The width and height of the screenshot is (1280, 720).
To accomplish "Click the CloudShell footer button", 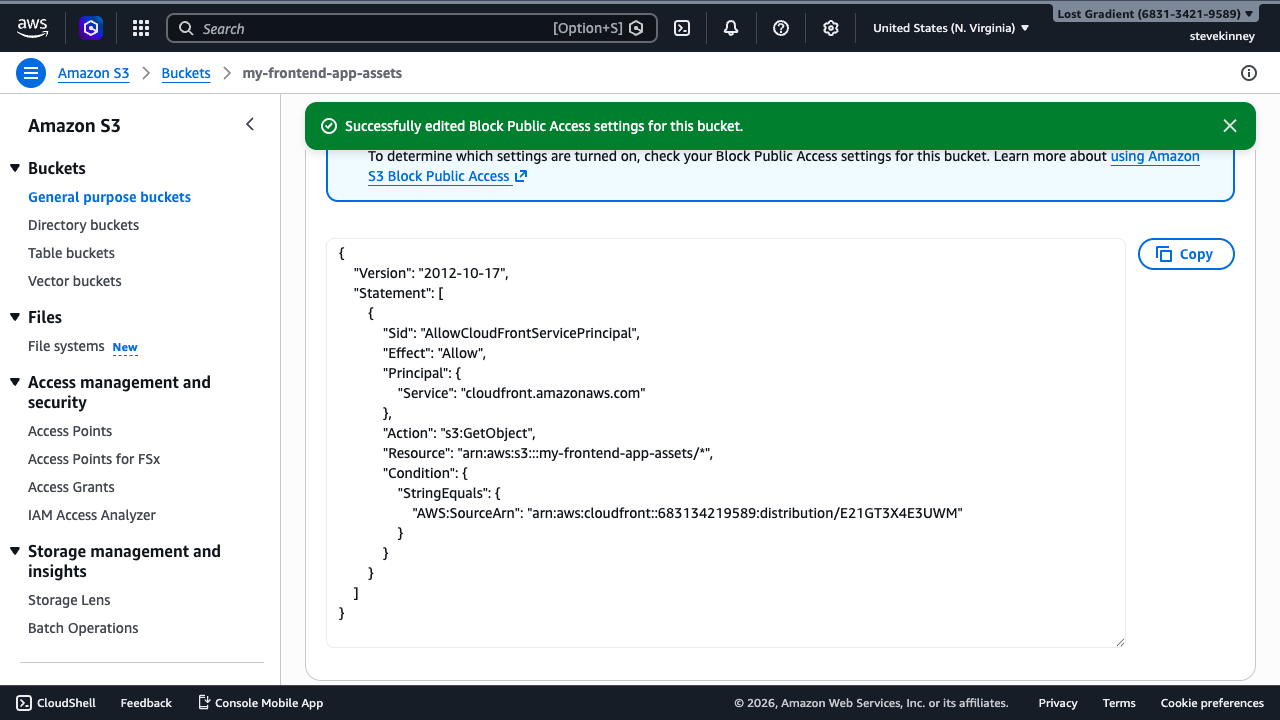I will click(x=56, y=703).
